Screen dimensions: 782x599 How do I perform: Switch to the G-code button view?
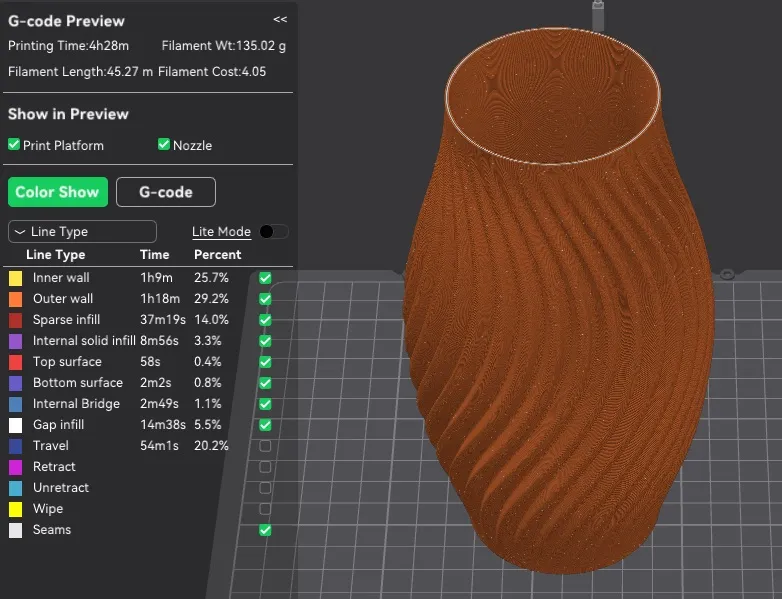coord(166,192)
